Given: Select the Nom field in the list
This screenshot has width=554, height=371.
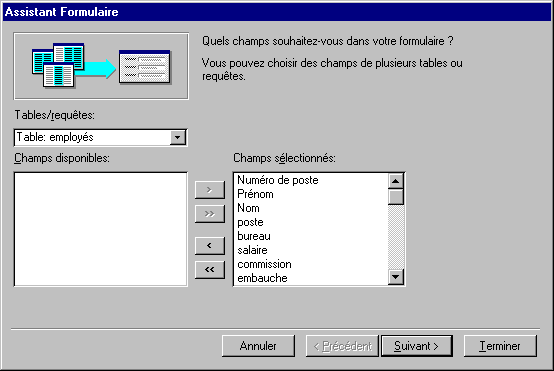Looking at the screenshot, I should pos(248,208).
